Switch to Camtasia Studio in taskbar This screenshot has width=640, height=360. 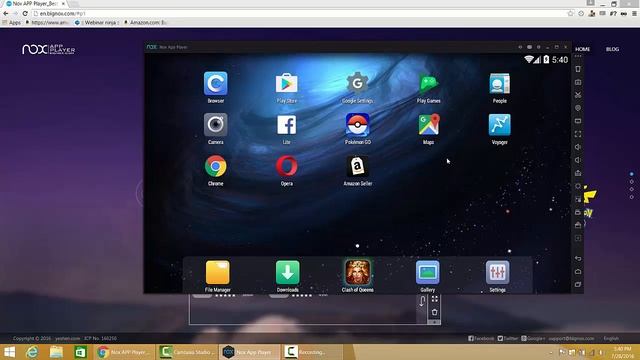pos(187,352)
